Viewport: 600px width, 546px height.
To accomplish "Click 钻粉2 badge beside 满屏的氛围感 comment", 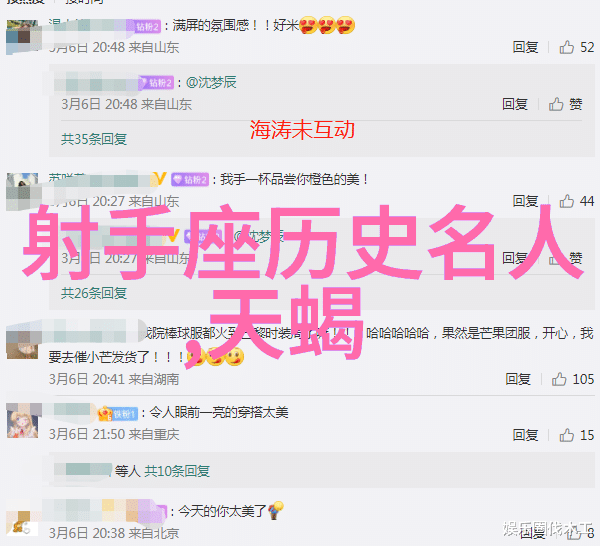I will coord(147,26).
